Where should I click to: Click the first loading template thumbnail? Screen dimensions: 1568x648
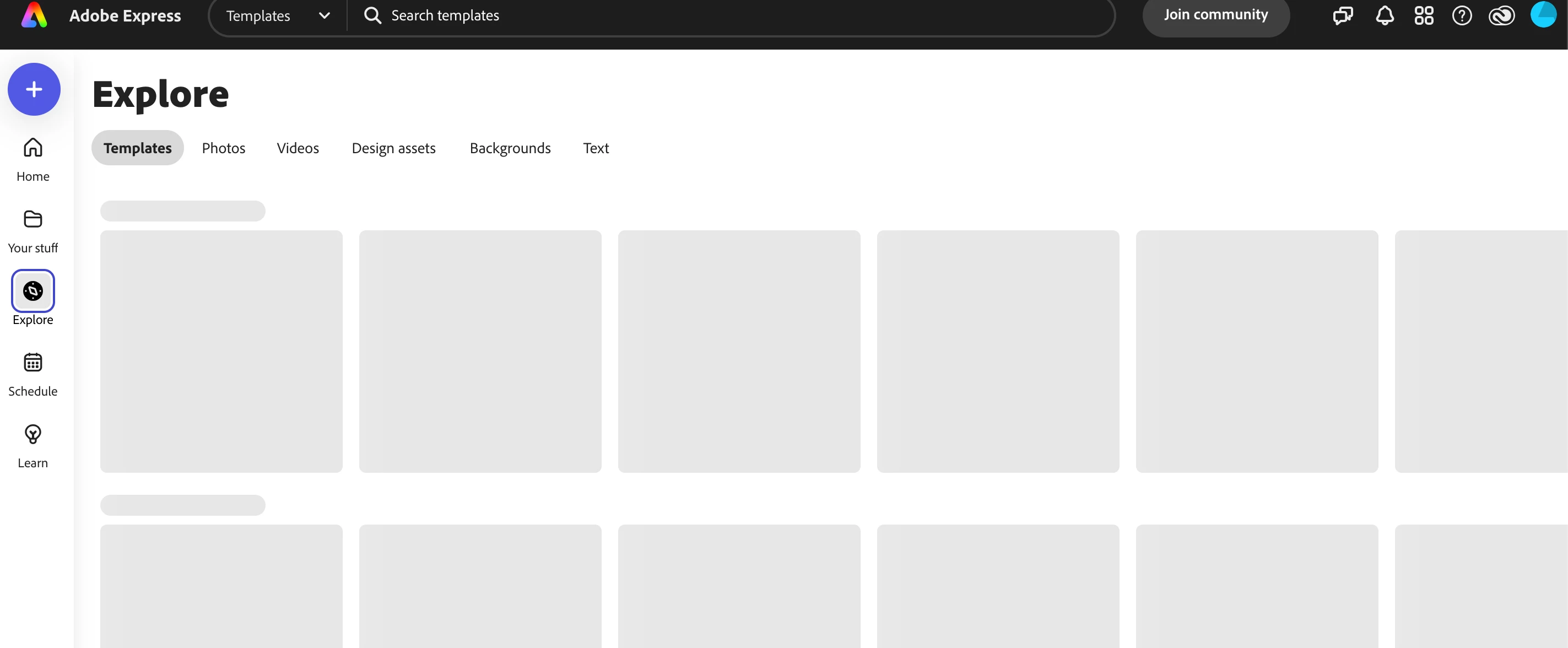coord(221,351)
